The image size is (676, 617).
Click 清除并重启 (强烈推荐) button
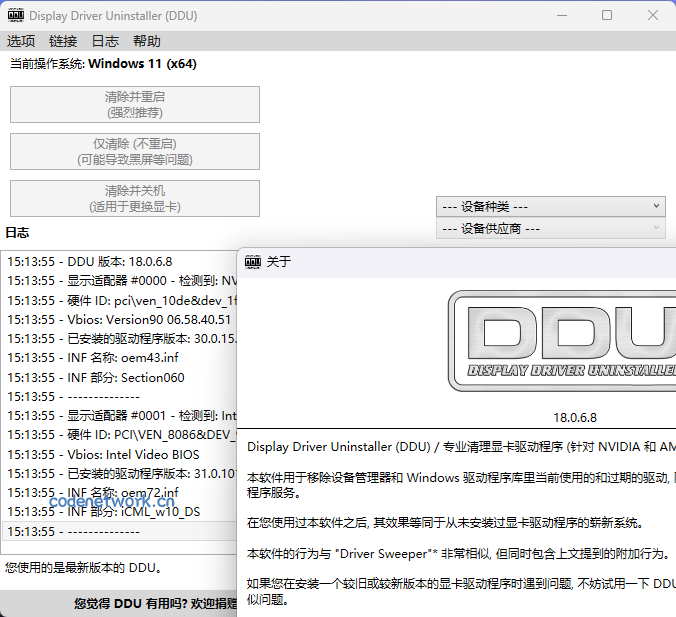pyautogui.click(x=135, y=105)
